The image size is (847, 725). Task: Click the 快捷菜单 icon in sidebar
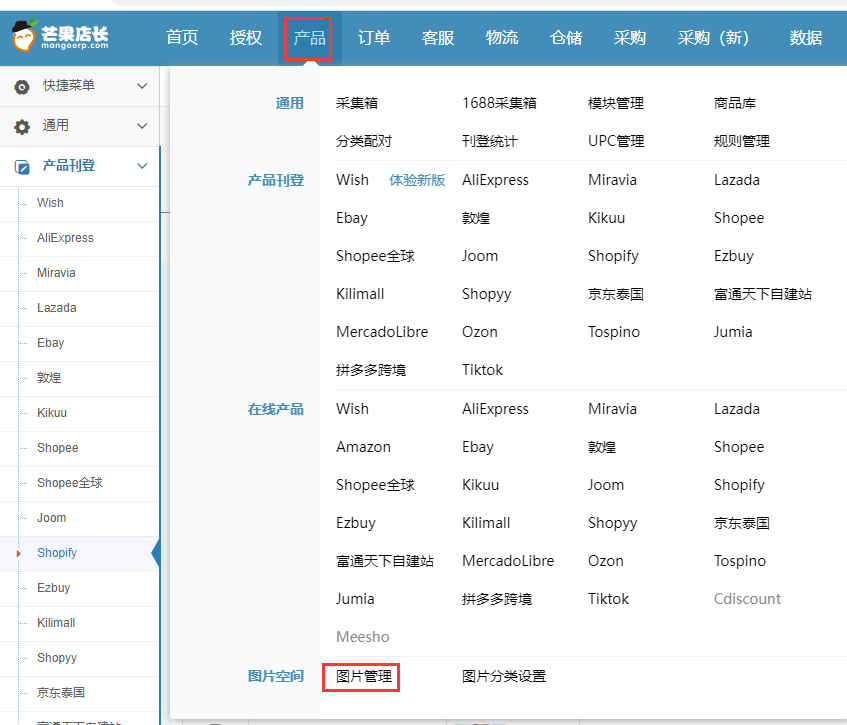[22, 86]
